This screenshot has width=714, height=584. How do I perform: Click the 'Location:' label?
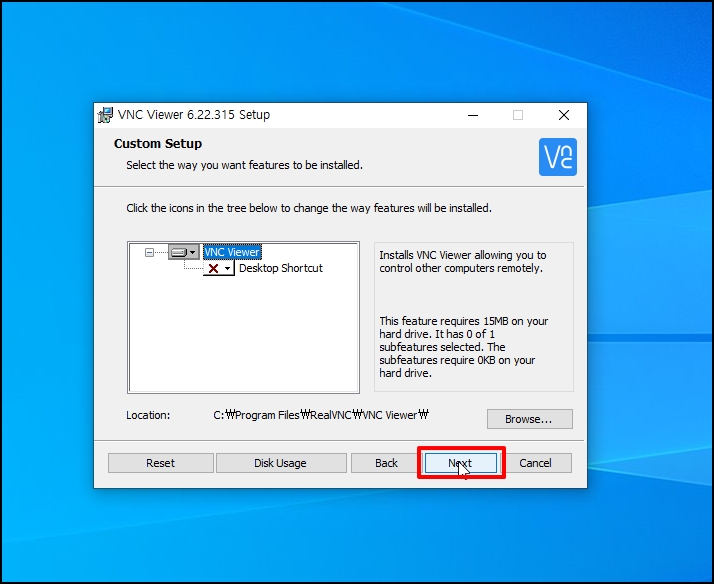(148, 415)
